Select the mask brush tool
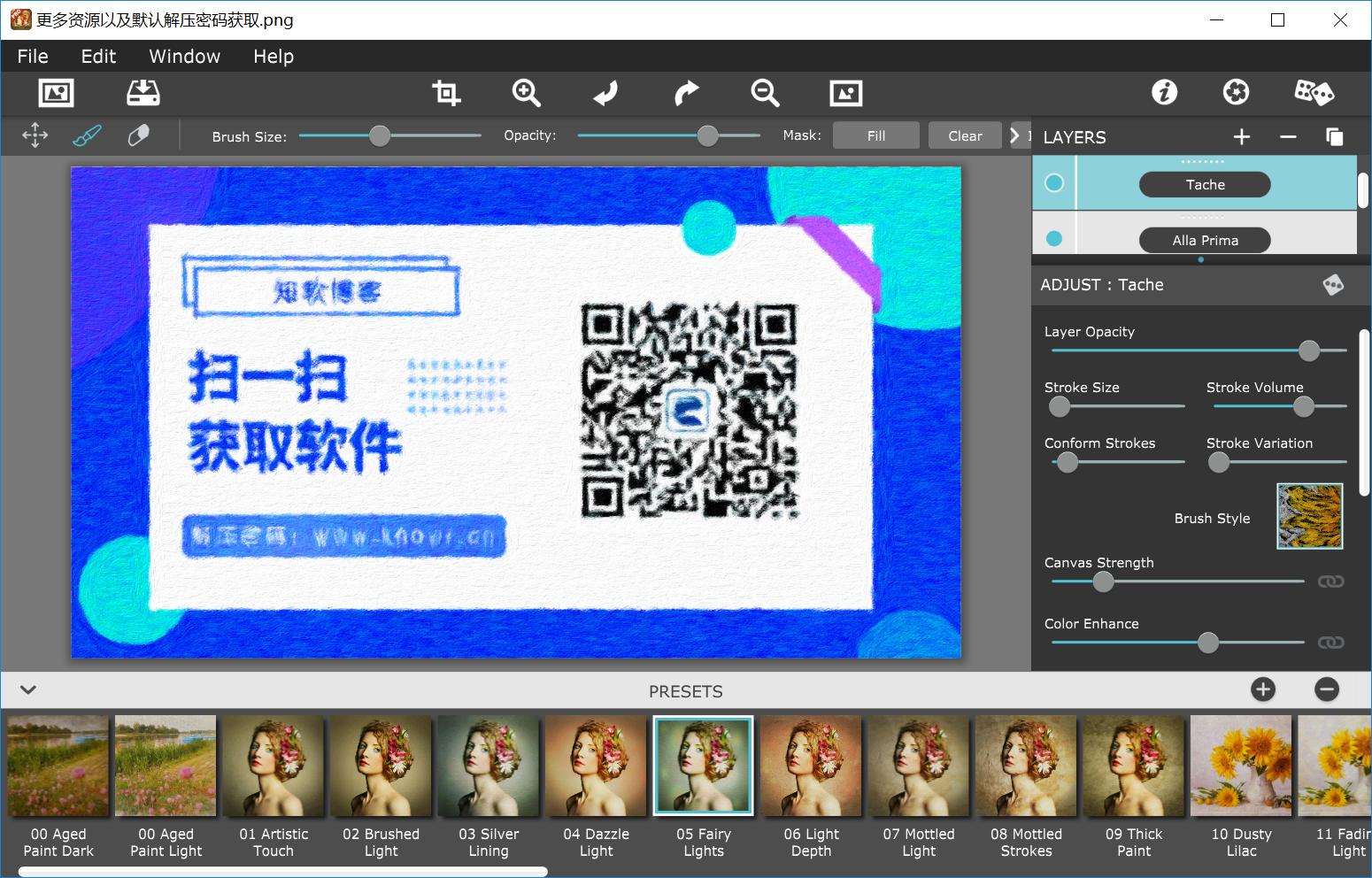The width and height of the screenshot is (1372, 878). point(87,135)
